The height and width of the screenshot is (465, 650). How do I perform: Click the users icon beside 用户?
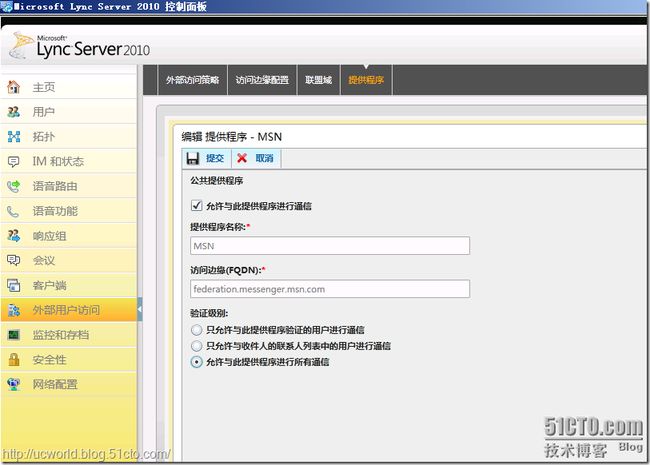point(14,112)
